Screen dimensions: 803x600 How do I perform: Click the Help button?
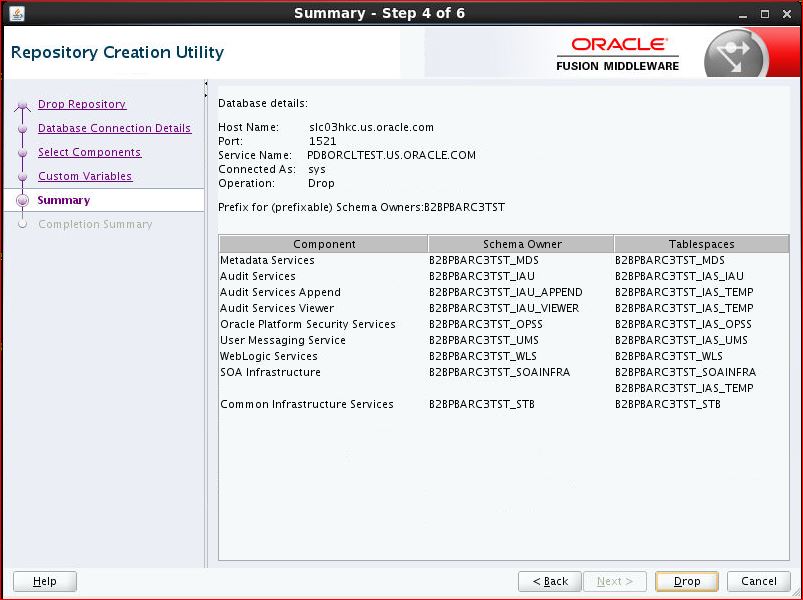click(45, 581)
